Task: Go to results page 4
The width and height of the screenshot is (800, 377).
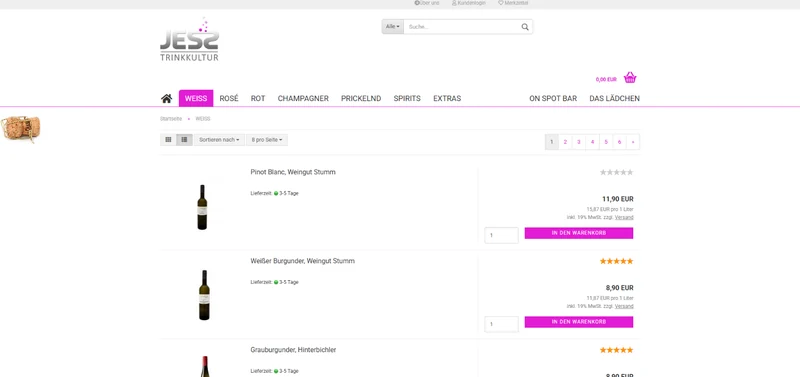Action: [592, 142]
